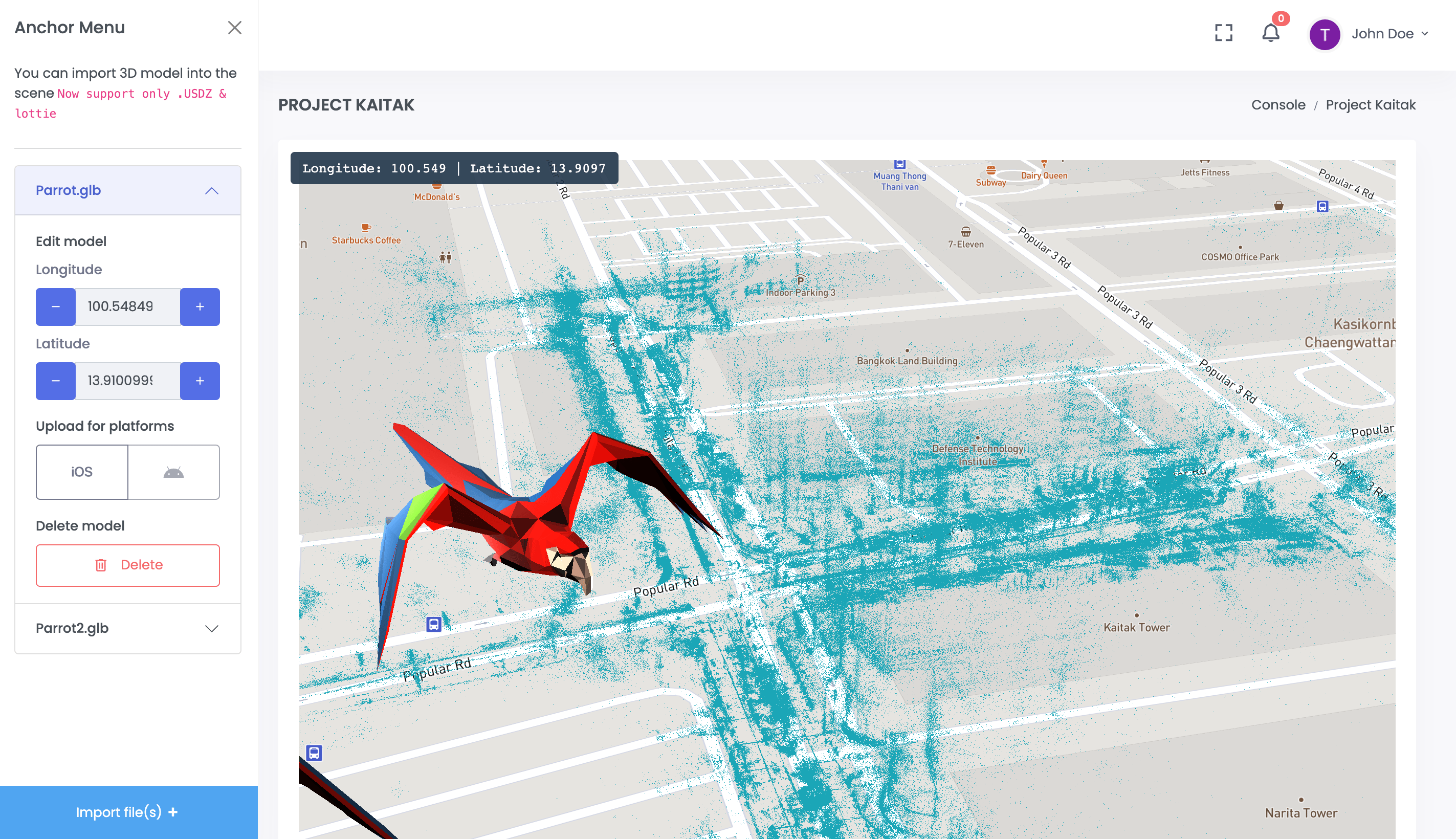Viewport: 1456px width, 839px height.
Task: Select Android upload platform icon
Action: click(x=173, y=472)
